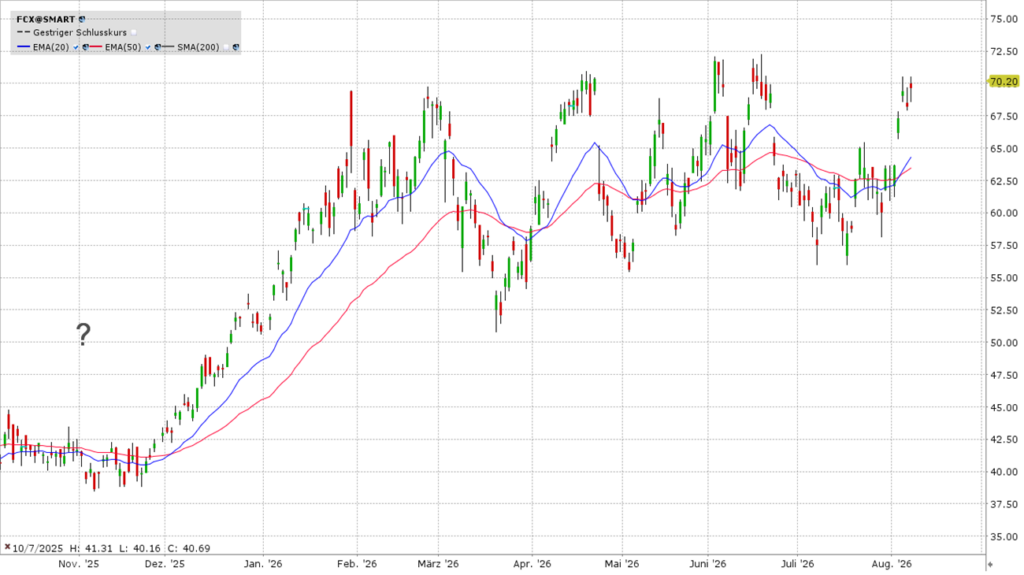
Task: Open settings icon next to FCX@SMART
Action: [82, 20]
